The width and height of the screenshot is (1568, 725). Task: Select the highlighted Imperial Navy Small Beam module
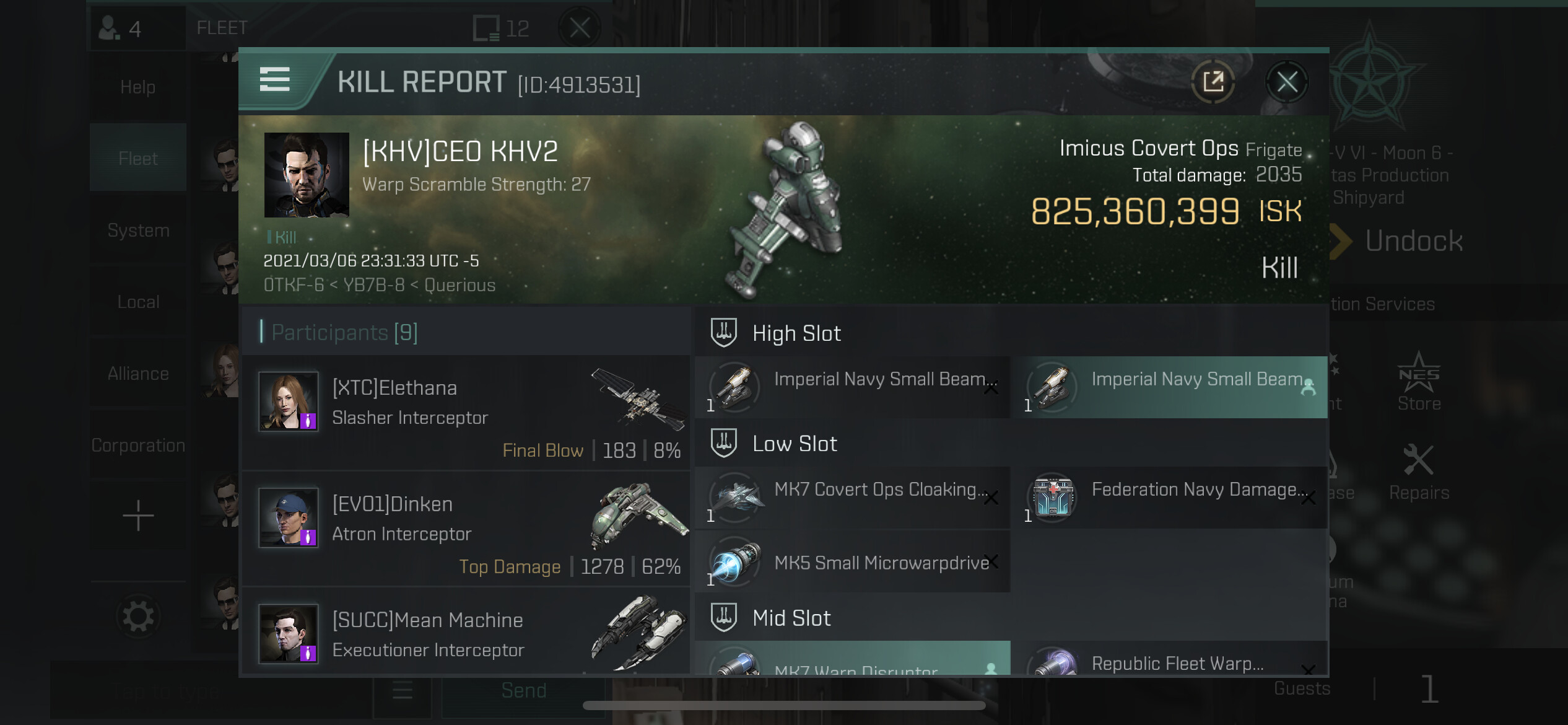[x=1170, y=387]
